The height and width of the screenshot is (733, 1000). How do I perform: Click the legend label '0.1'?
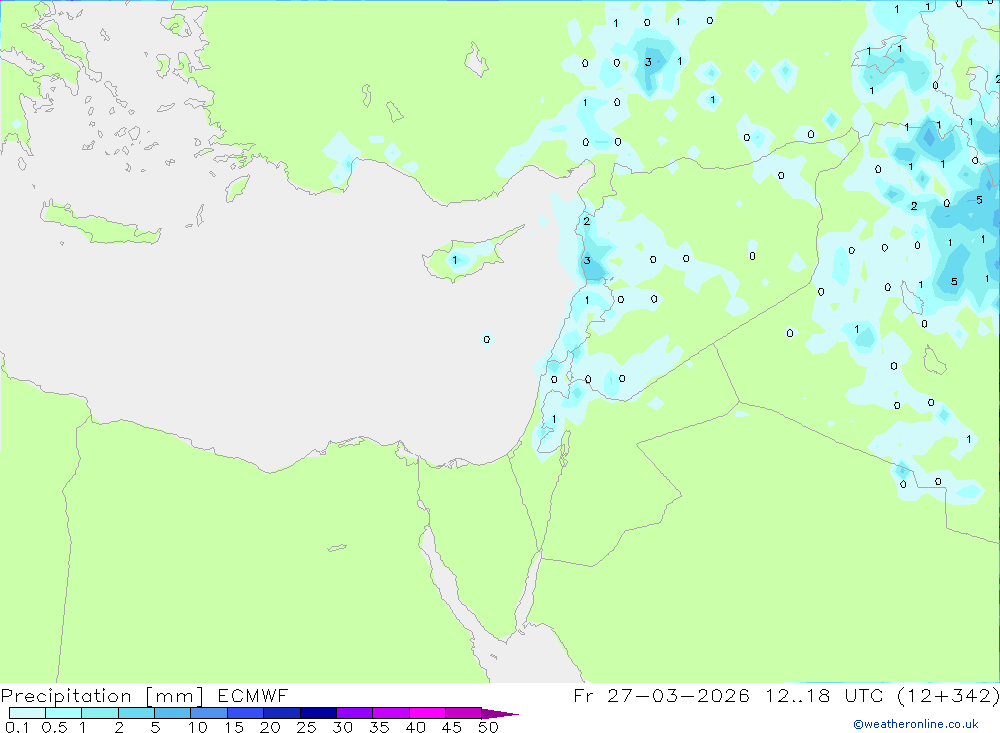pyautogui.click(x=17, y=727)
